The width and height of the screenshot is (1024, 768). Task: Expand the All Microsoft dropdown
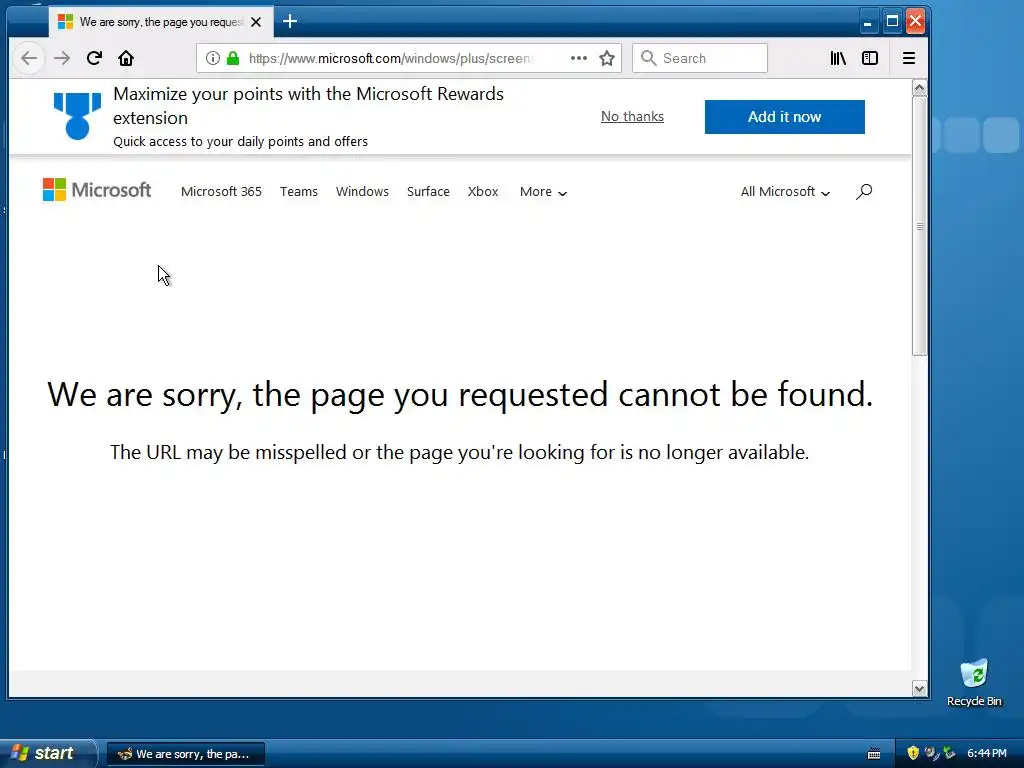click(786, 191)
